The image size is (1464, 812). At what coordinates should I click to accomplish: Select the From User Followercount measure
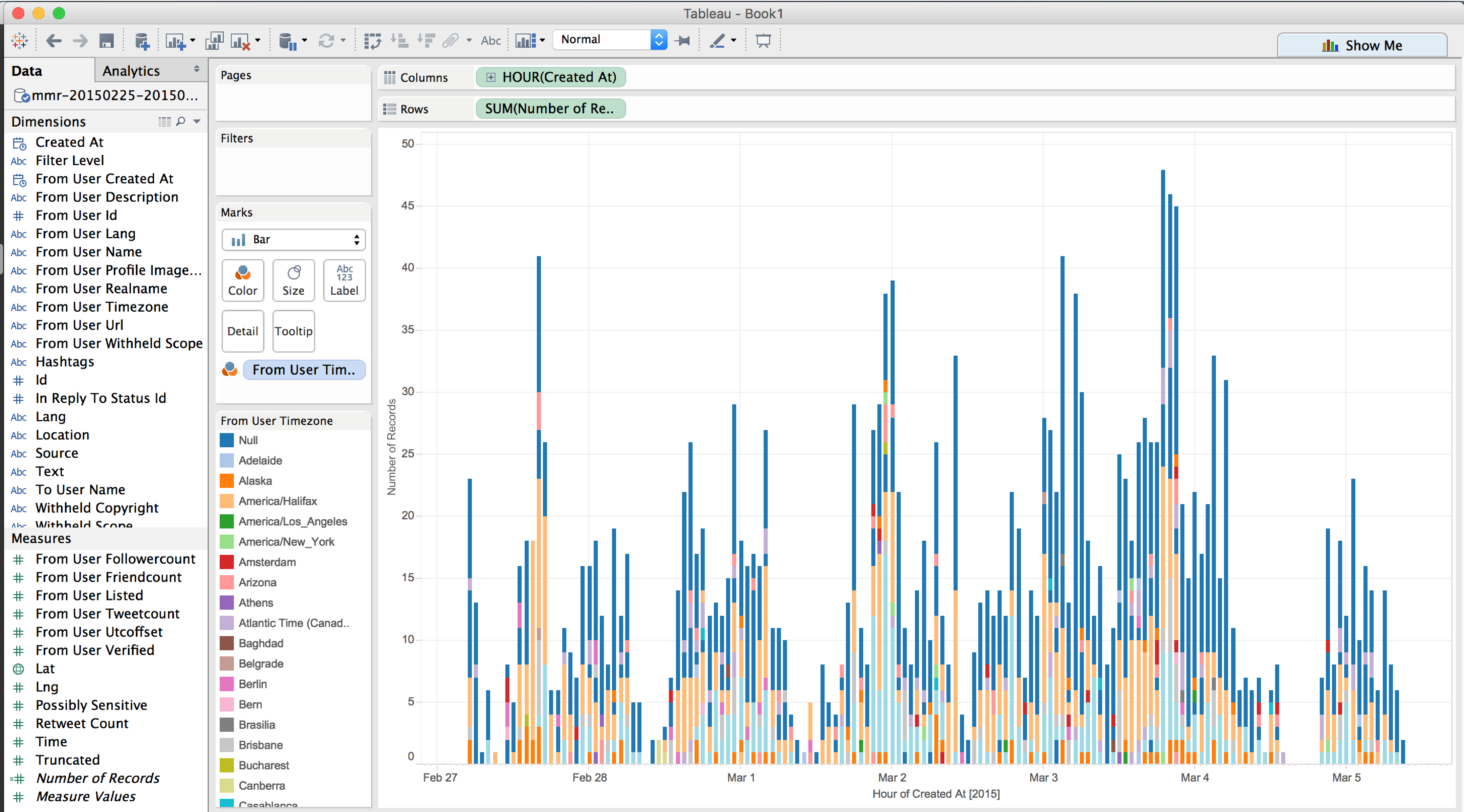click(115, 559)
